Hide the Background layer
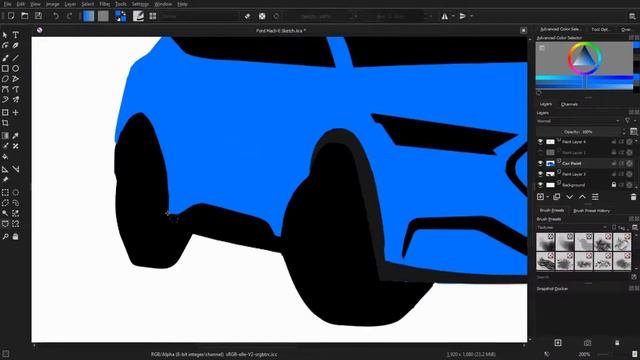 (540, 185)
